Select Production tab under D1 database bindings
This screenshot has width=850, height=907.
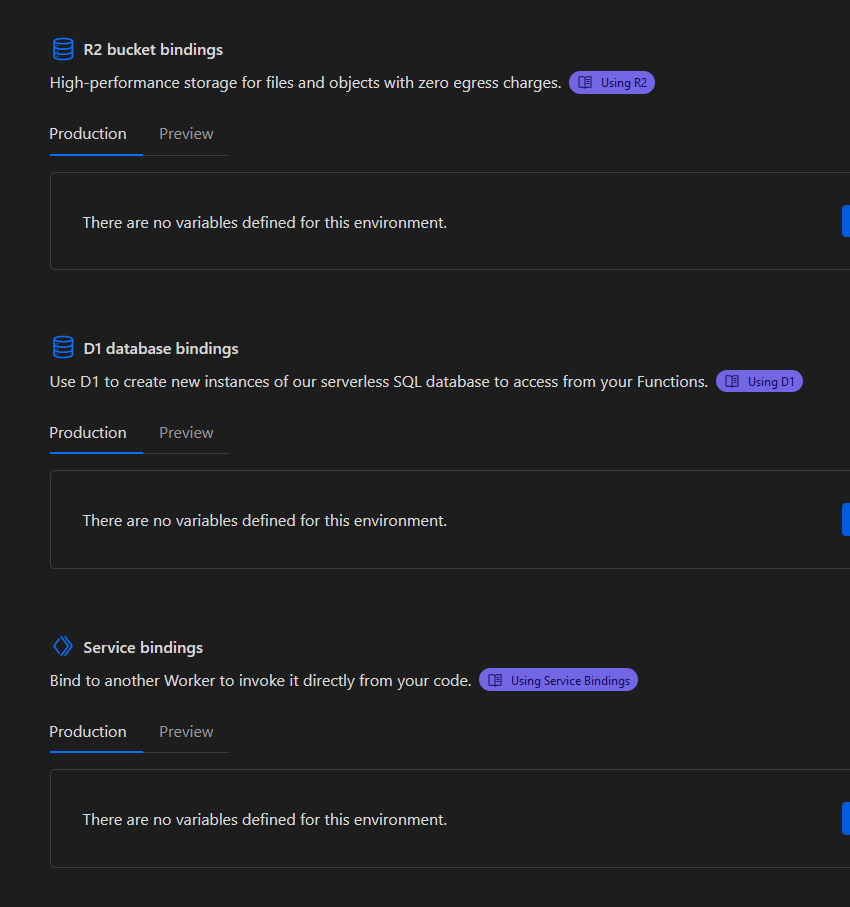click(x=88, y=433)
